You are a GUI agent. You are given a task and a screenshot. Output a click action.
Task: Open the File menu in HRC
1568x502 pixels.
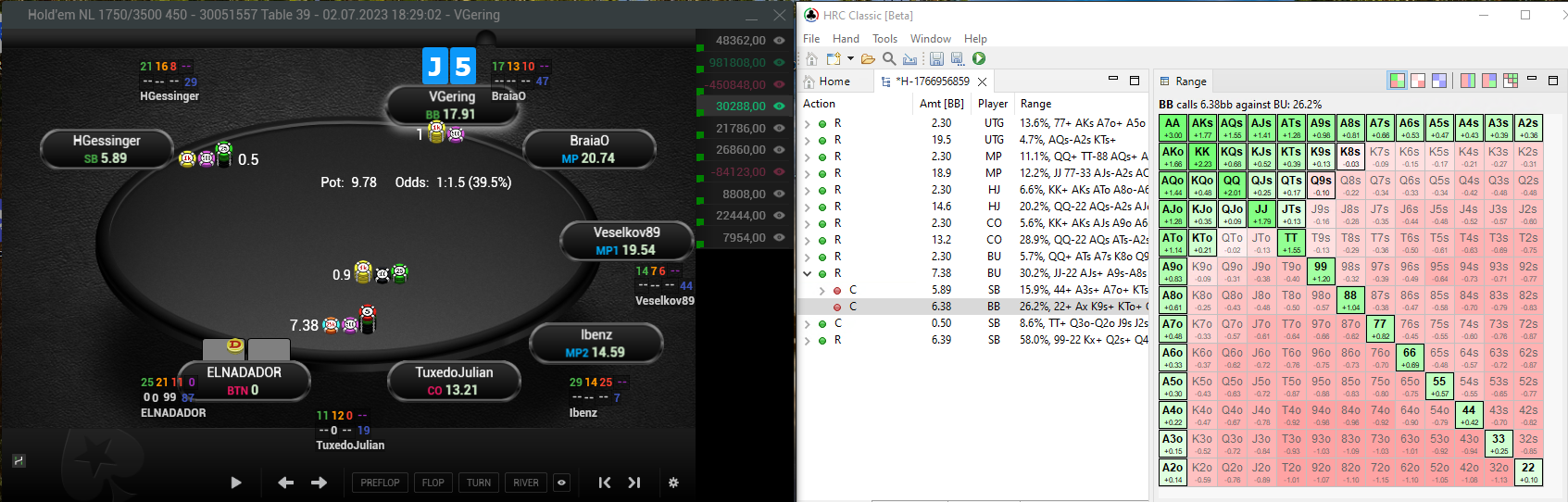pyautogui.click(x=811, y=39)
